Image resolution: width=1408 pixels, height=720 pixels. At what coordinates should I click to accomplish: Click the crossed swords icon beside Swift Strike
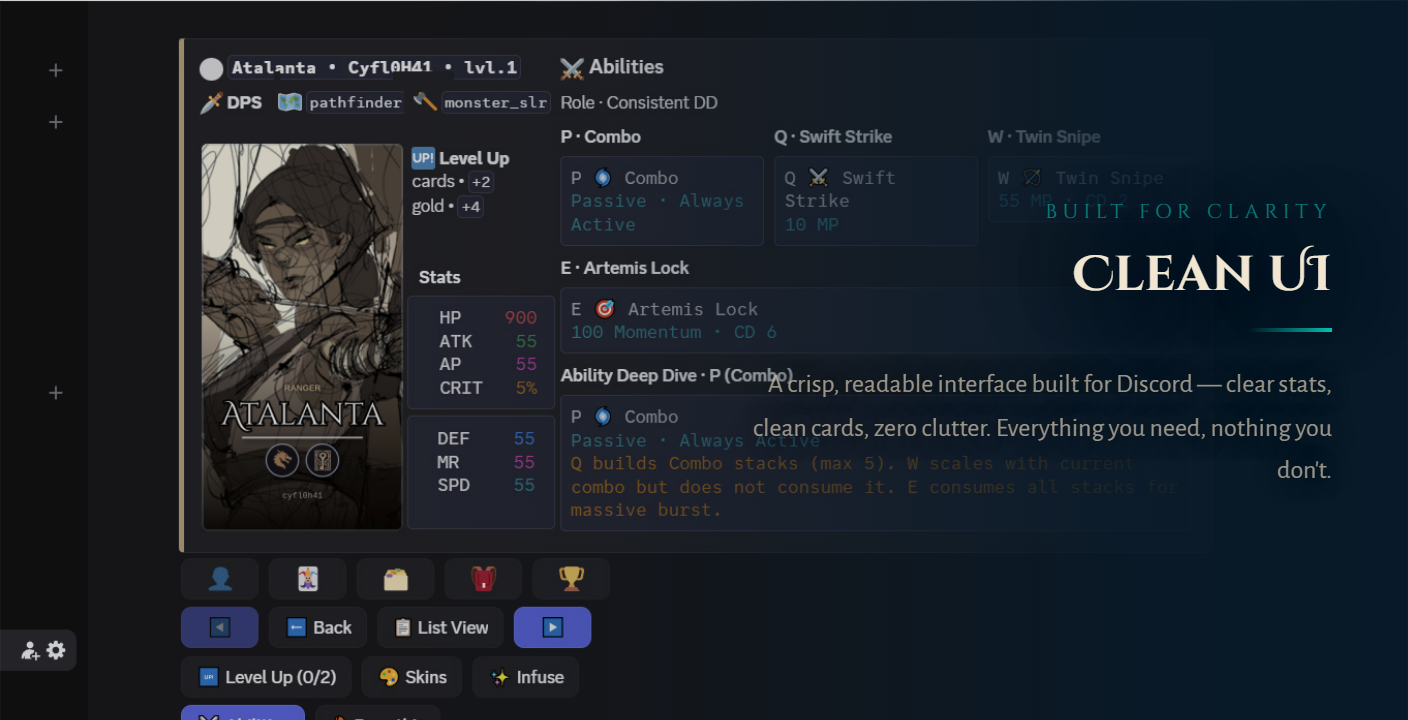tap(819, 178)
